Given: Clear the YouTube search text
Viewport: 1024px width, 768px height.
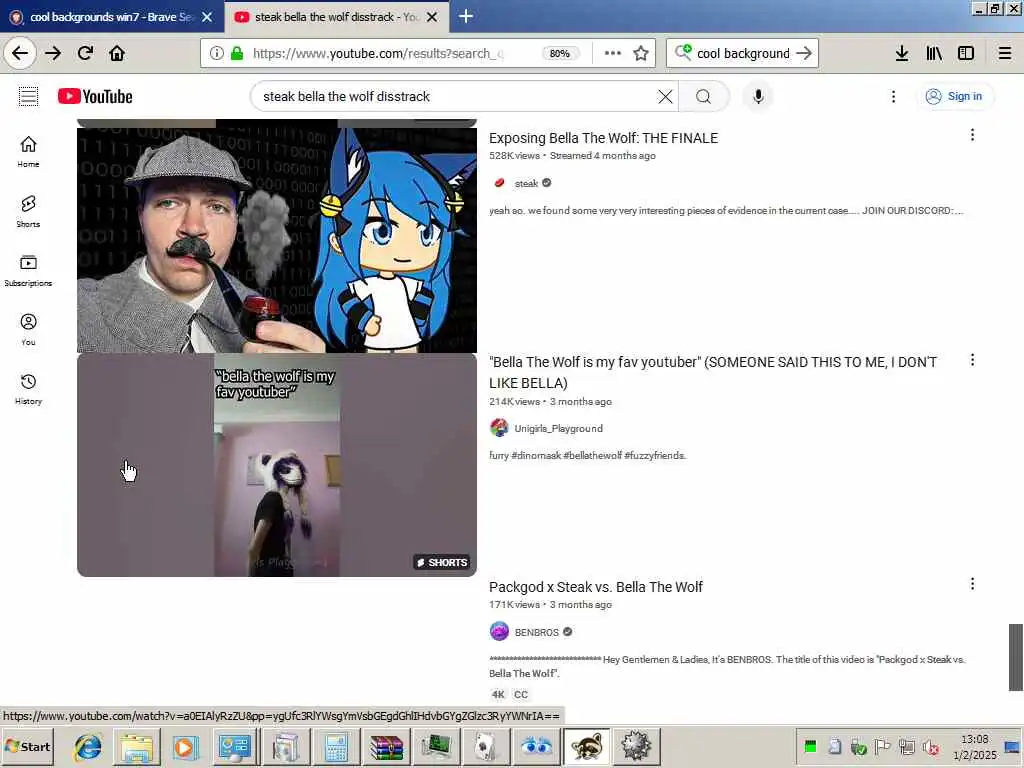Looking at the screenshot, I should [x=665, y=97].
